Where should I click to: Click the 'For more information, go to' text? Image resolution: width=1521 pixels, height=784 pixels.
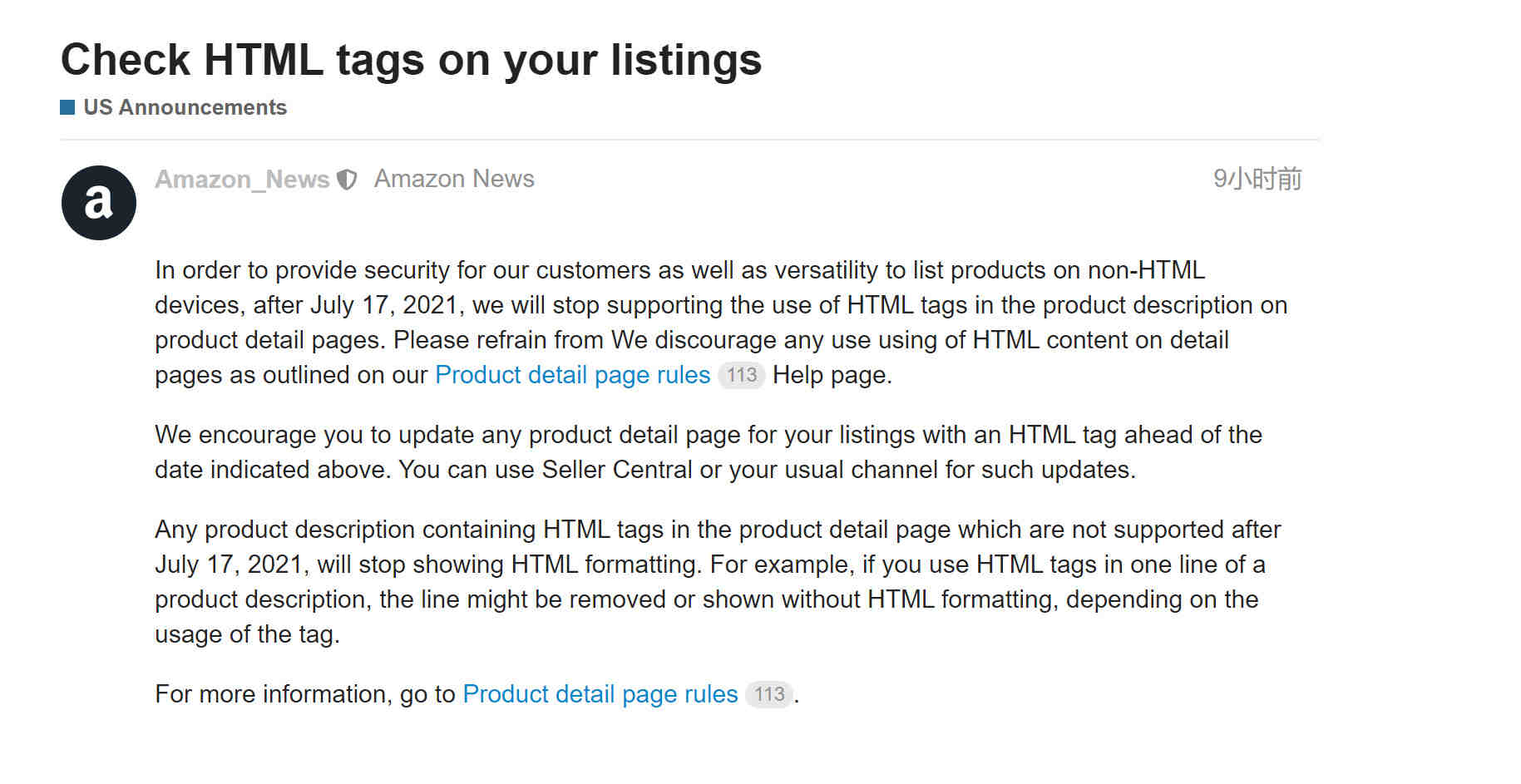coord(305,694)
